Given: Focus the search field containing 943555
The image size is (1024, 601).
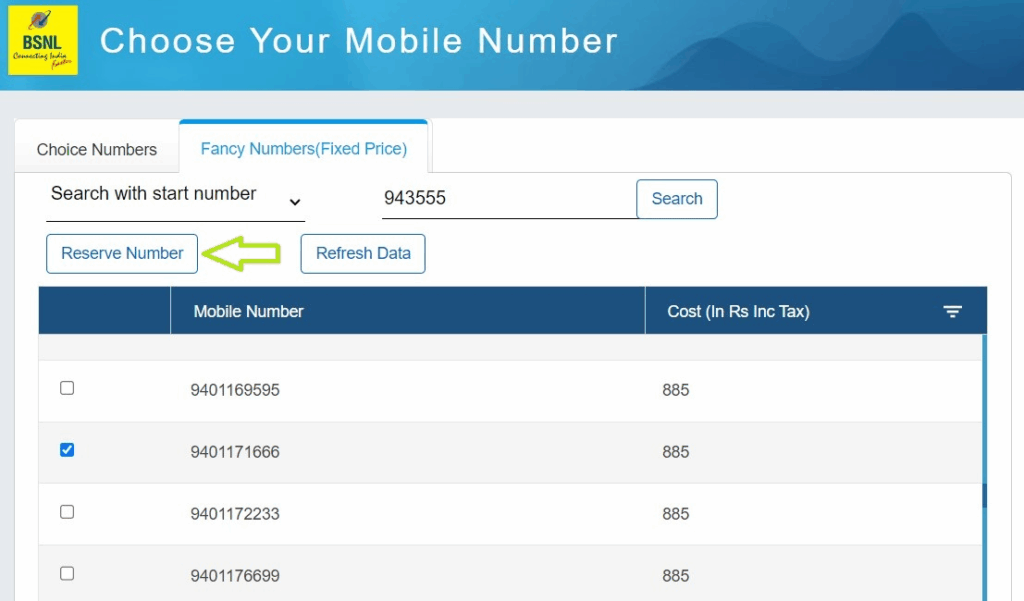Looking at the screenshot, I should (508, 199).
